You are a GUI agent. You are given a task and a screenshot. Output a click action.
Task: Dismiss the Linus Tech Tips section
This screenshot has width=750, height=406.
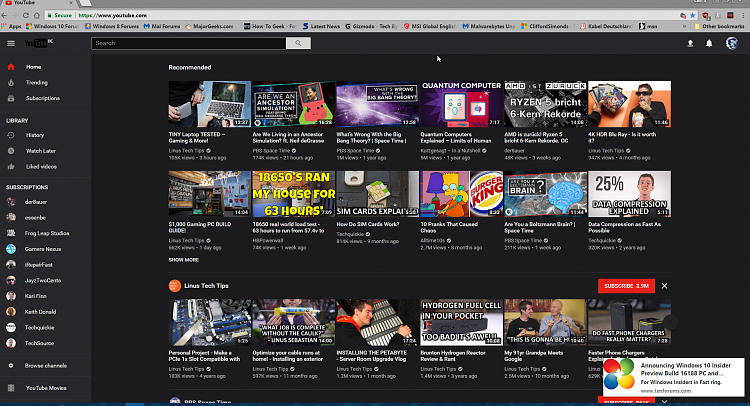664,286
